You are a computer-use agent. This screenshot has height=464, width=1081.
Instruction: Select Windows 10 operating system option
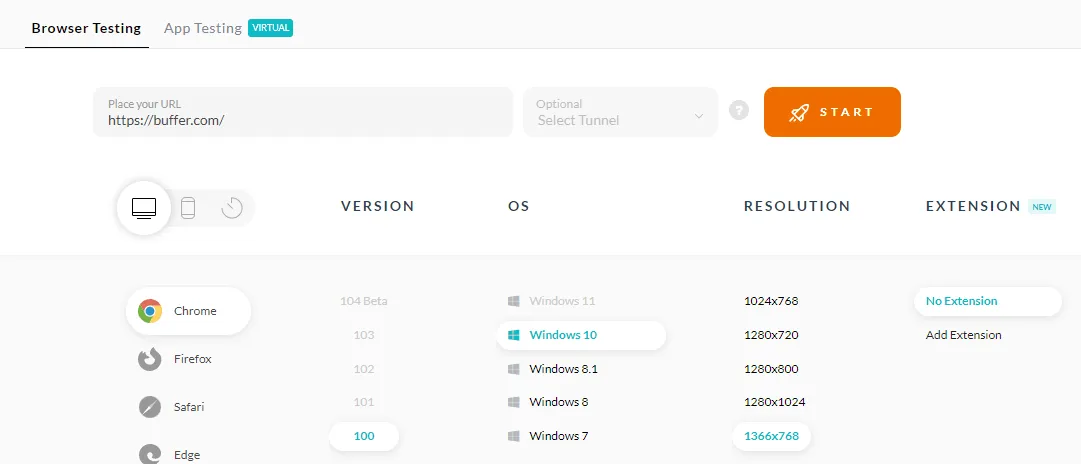(x=581, y=335)
